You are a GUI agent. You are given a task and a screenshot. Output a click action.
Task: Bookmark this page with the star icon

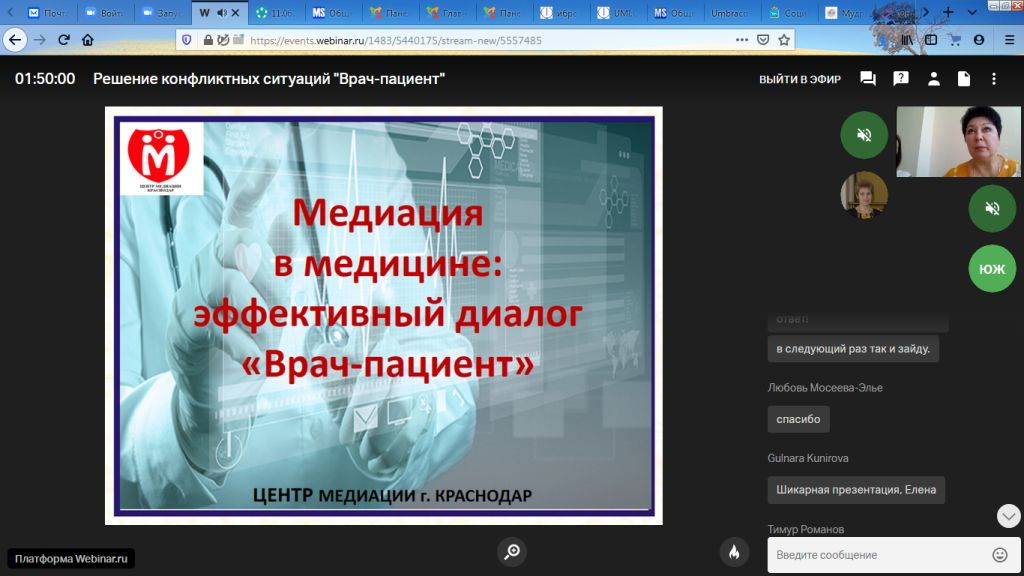tap(785, 40)
